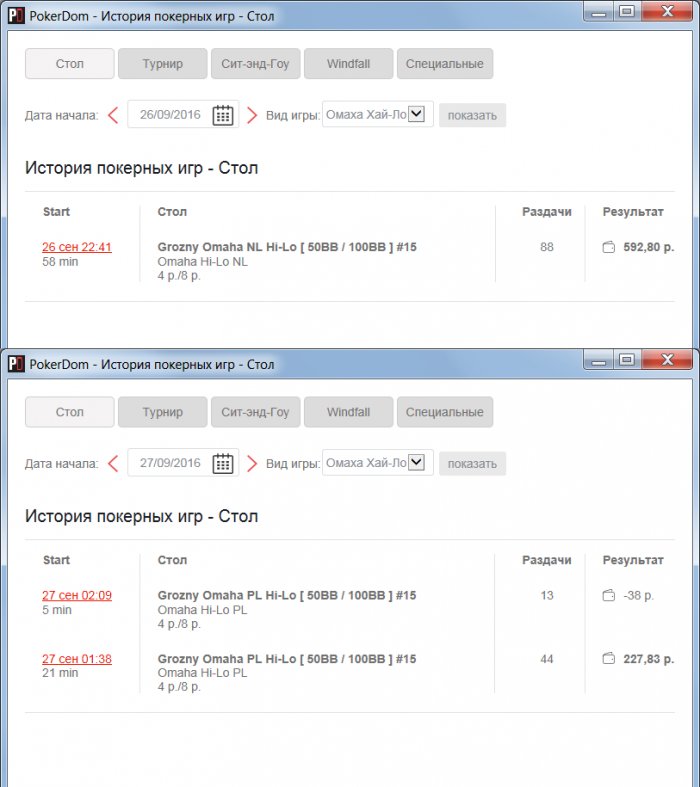Click wallet icon beside 227,83 р. result
This screenshot has height=787, width=700.
pyautogui.click(x=609, y=659)
